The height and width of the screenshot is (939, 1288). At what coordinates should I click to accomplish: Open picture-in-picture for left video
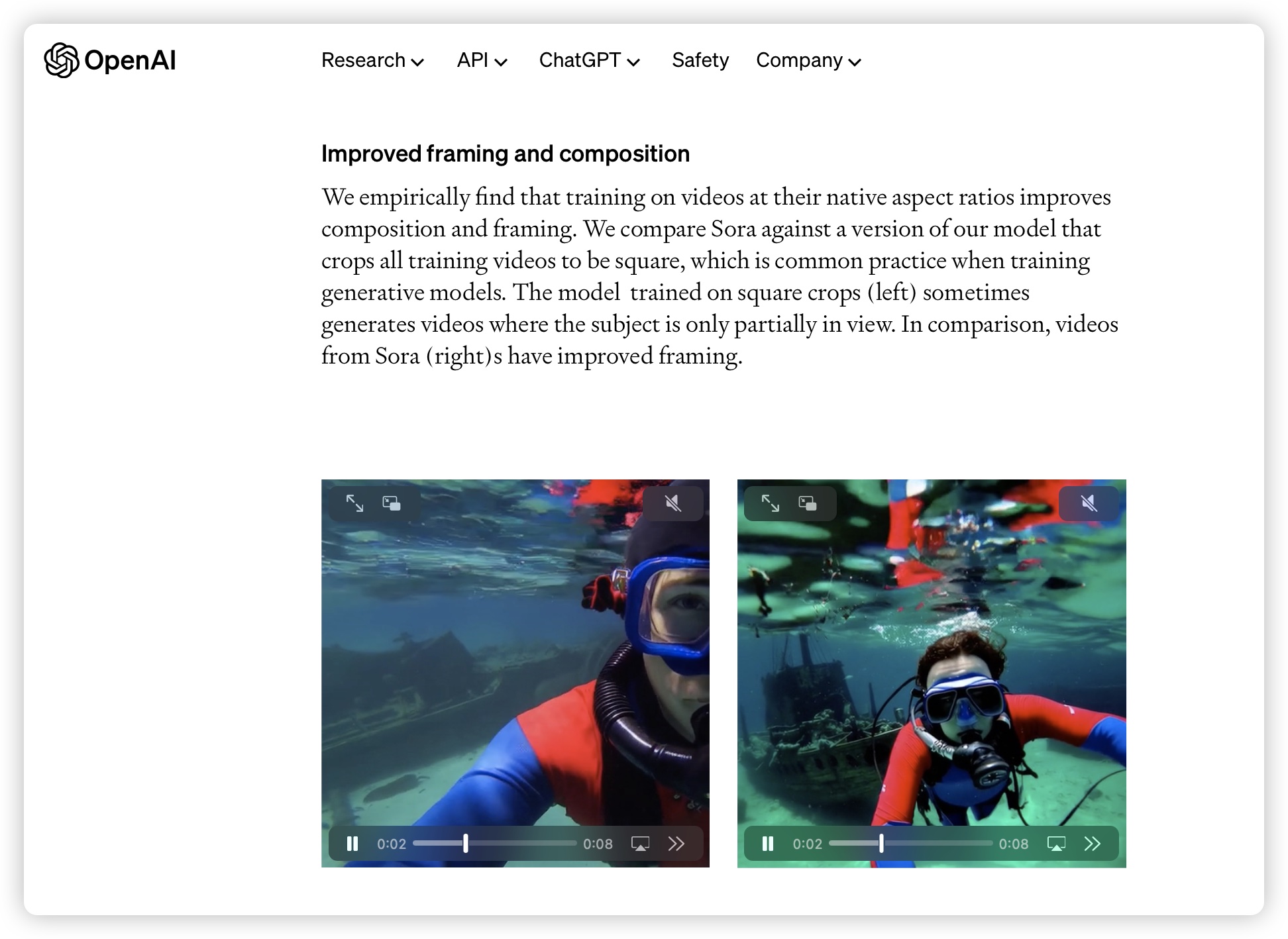click(392, 503)
